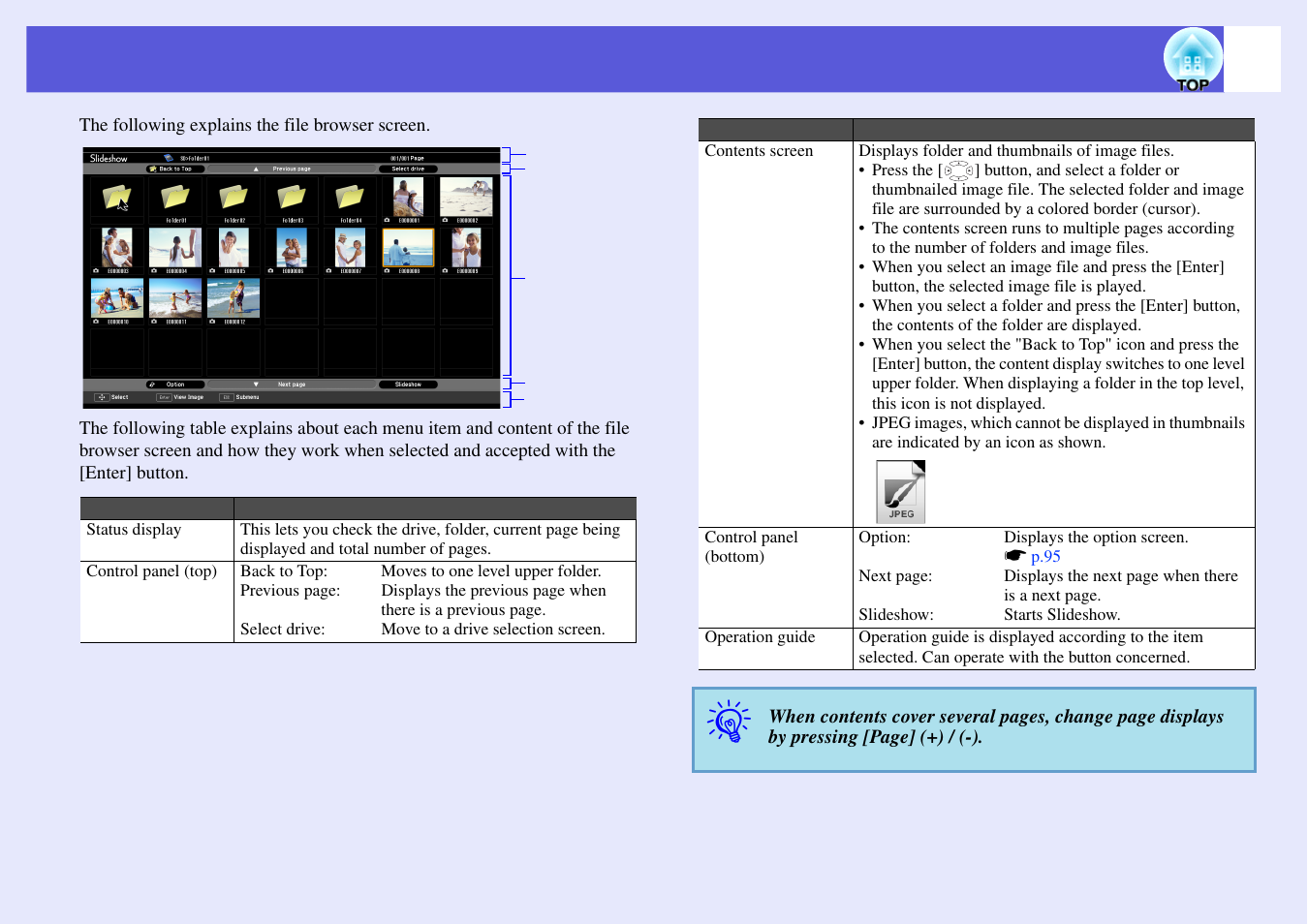
Task: Select thumbnail image E0000009
Action: pos(466,248)
